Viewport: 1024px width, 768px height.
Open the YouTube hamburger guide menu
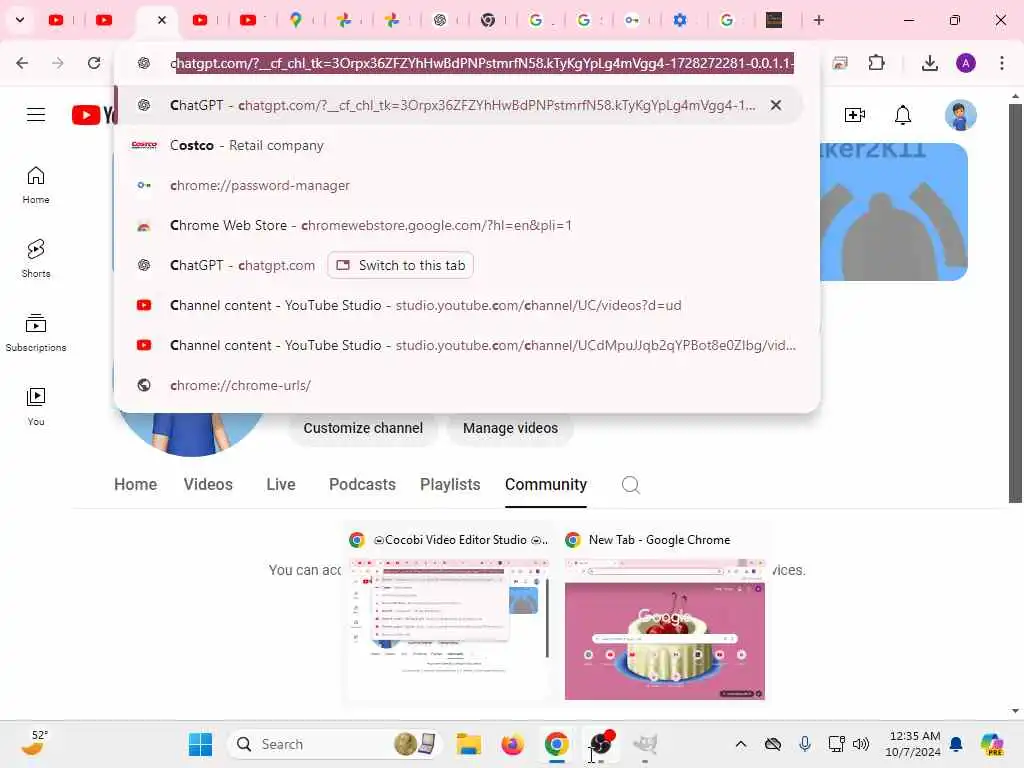(36, 115)
